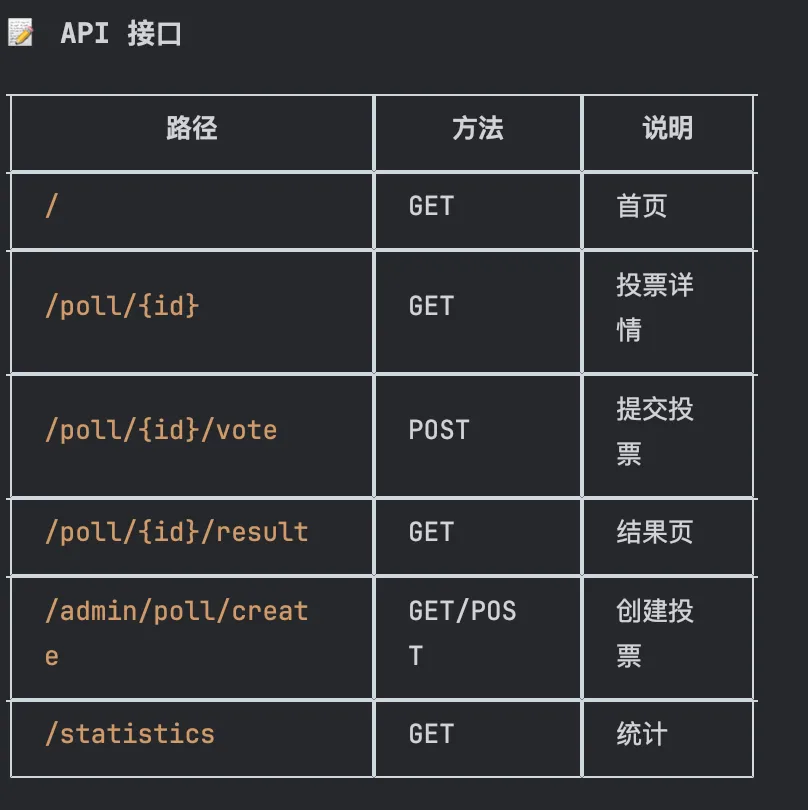This screenshot has width=808, height=810.
Task: Click the API 接口 heading text
Action: (x=121, y=33)
